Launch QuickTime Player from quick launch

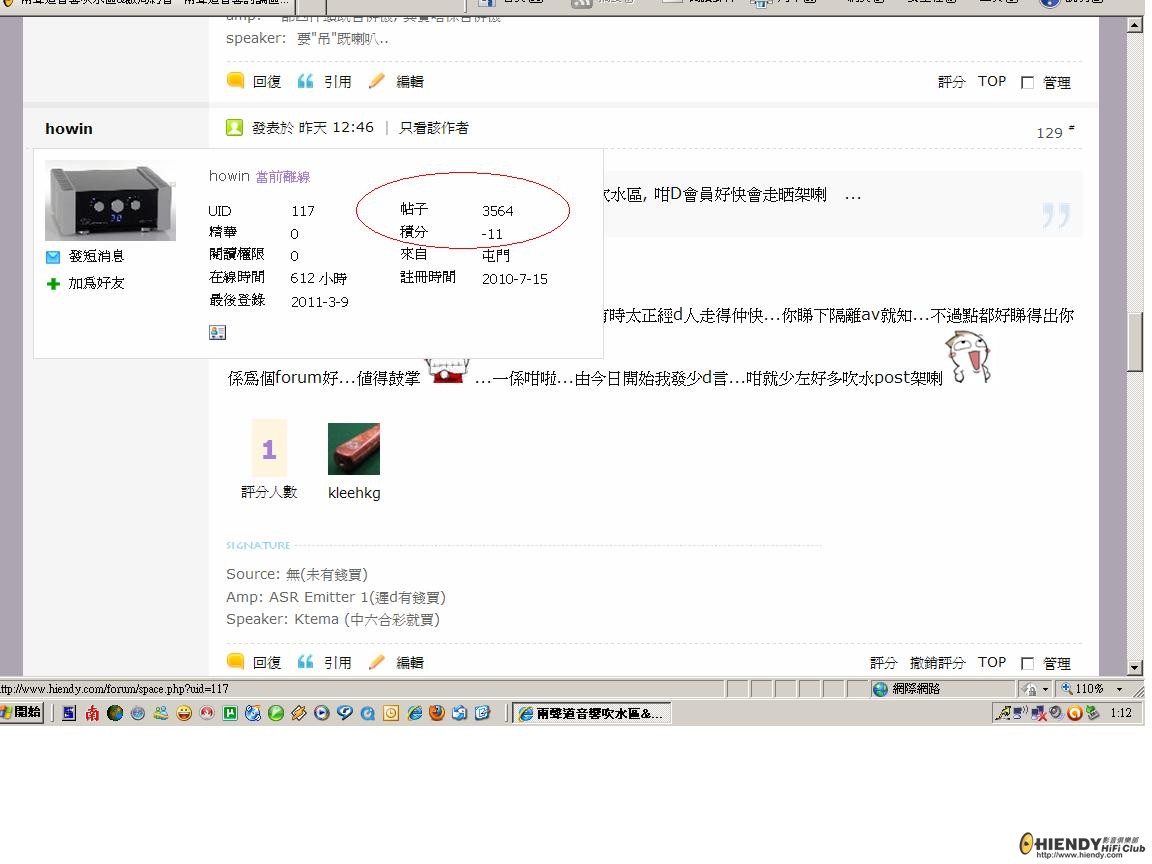tap(367, 713)
